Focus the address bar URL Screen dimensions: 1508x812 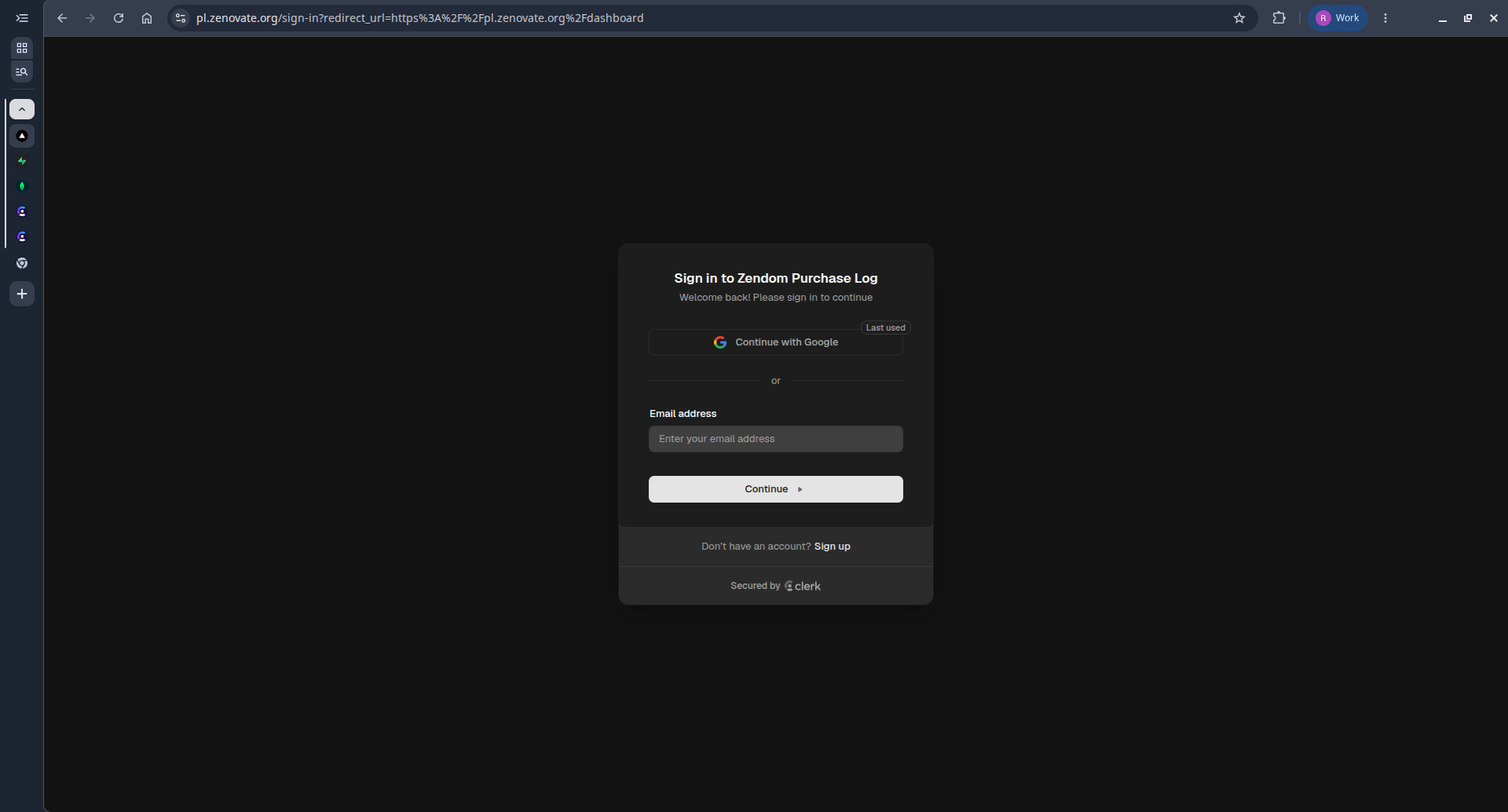(x=419, y=18)
